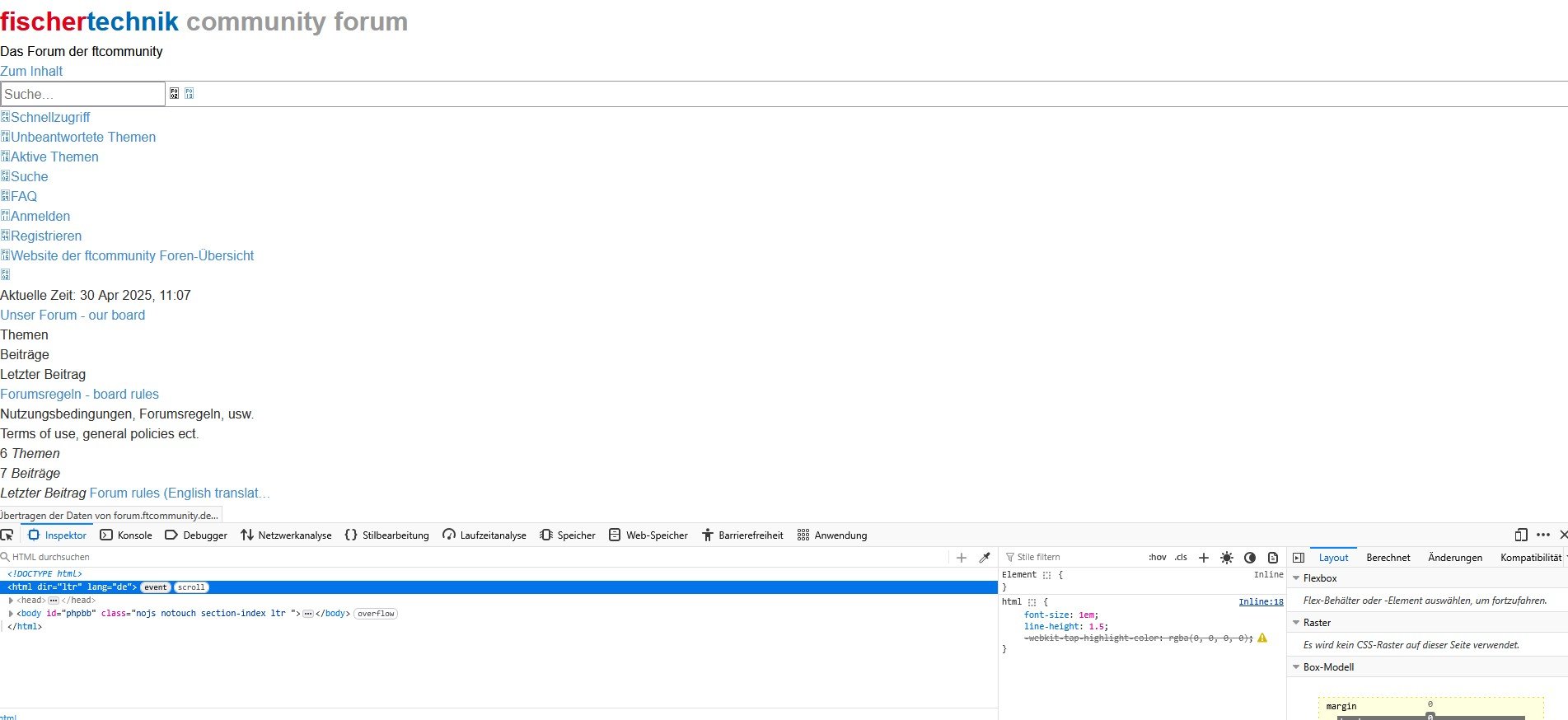Image resolution: width=1568 pixels, height=720 pixels.
Task: Toggle :hov pseudo-class panel
Action: point(1158,557)
